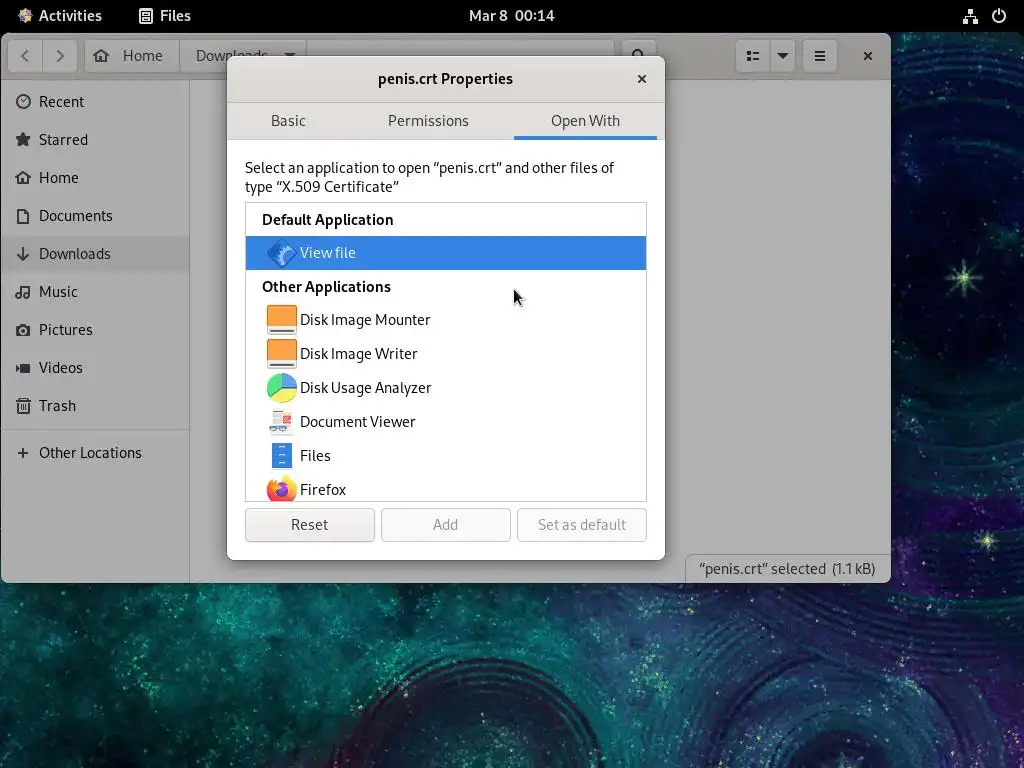This screenshot has height=768, width=1024.
Task: Open Videos in sidebar
Action: tap(95, 368)
